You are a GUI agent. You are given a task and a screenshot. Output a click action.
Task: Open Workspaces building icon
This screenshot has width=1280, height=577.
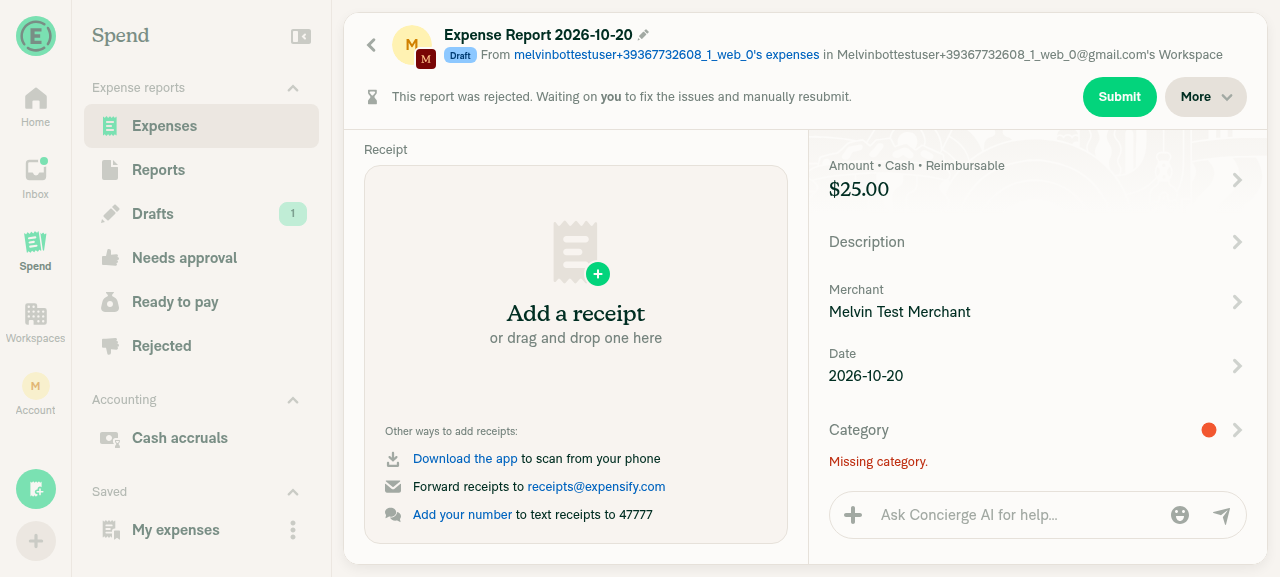35,314
